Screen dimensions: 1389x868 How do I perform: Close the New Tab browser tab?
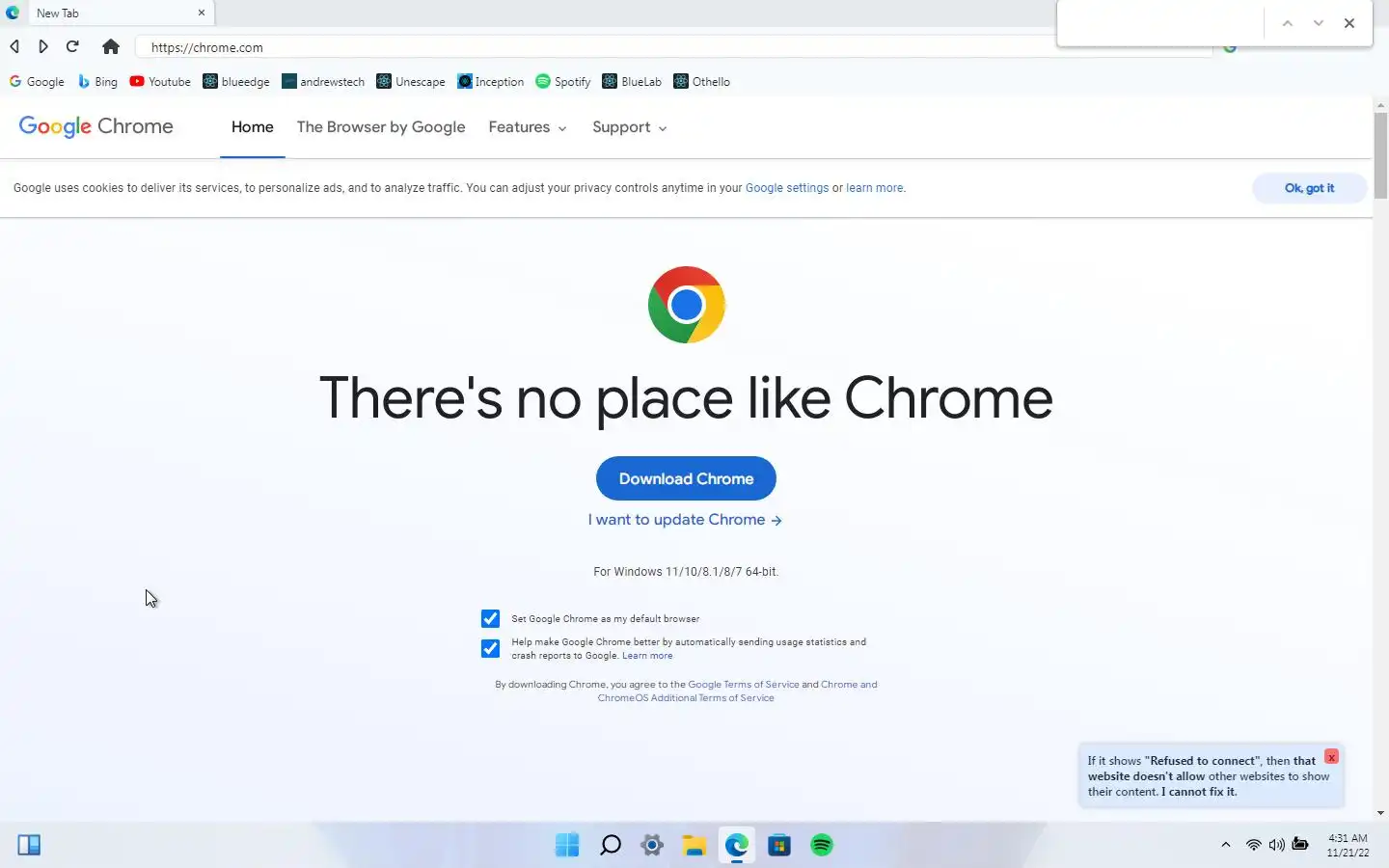tap(202, 14)
